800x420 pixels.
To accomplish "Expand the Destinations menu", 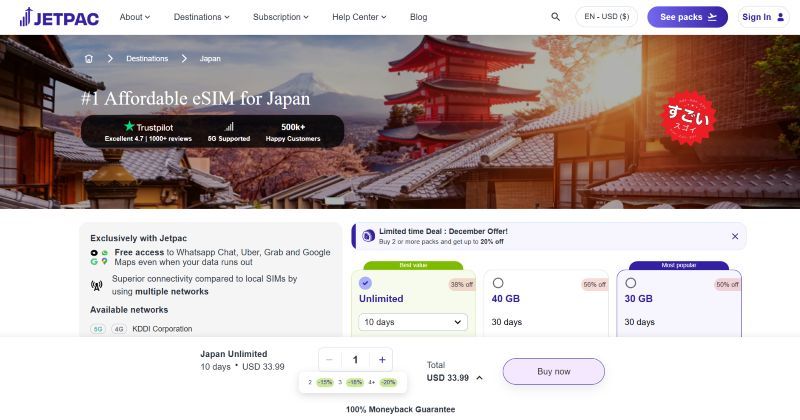I will [x=202, y=17].
